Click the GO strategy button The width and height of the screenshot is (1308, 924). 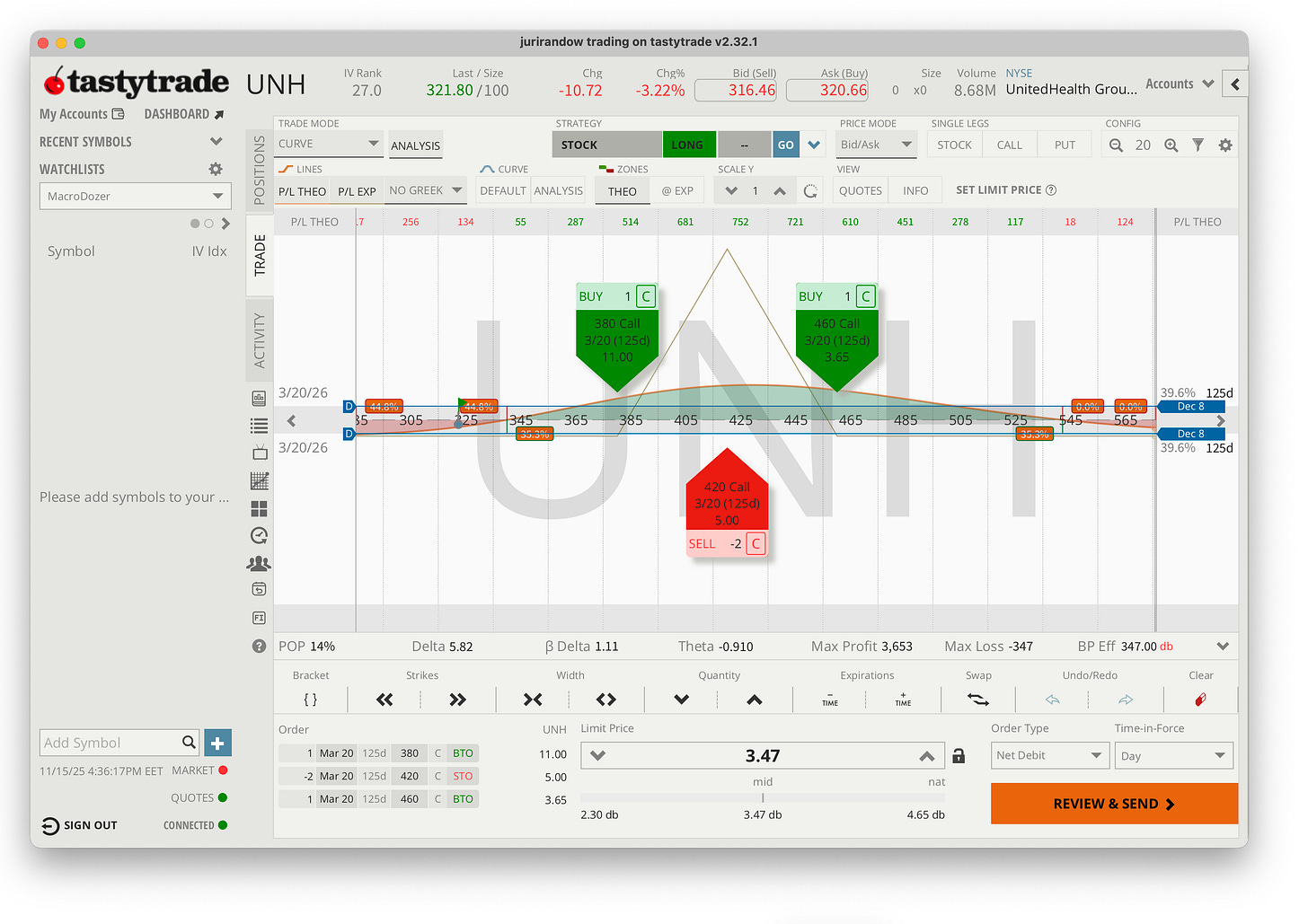pos(786,145)
